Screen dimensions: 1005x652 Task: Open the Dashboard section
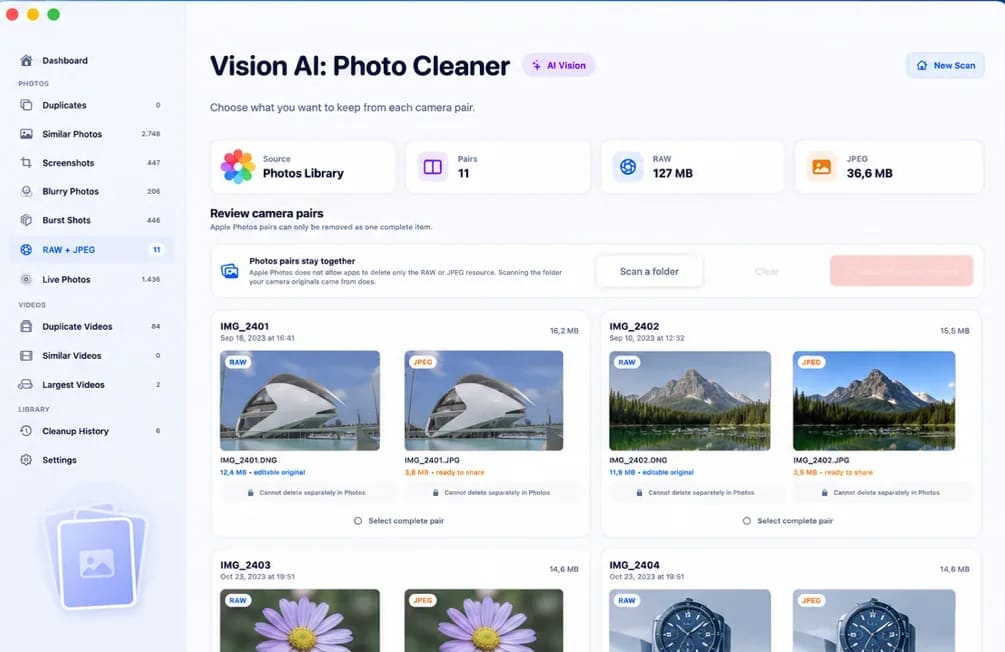coord(90,60)
